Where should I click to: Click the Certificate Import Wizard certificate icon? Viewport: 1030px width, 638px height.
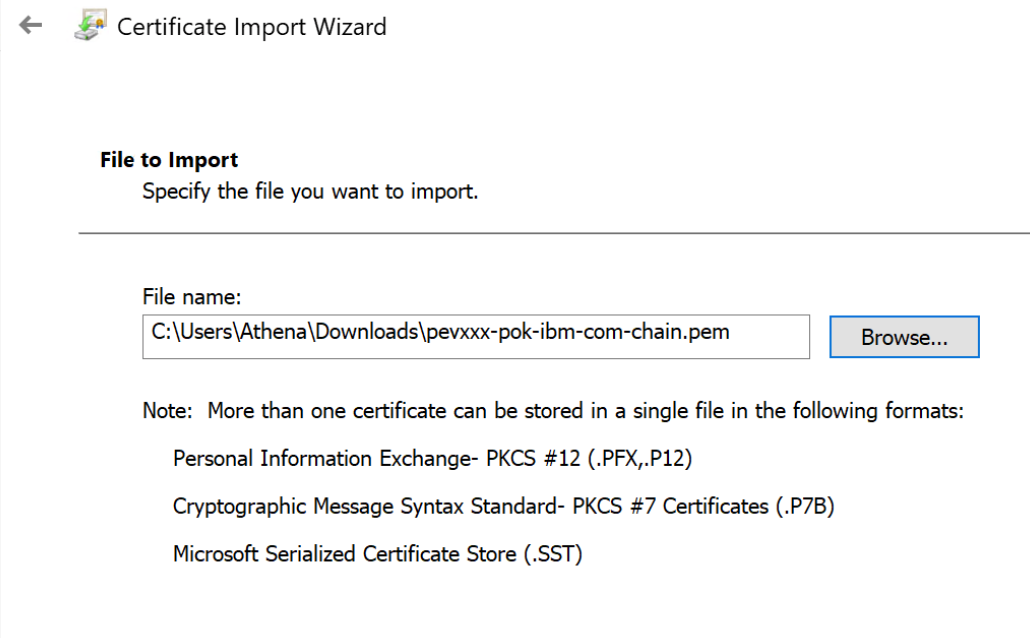point(90,27)
